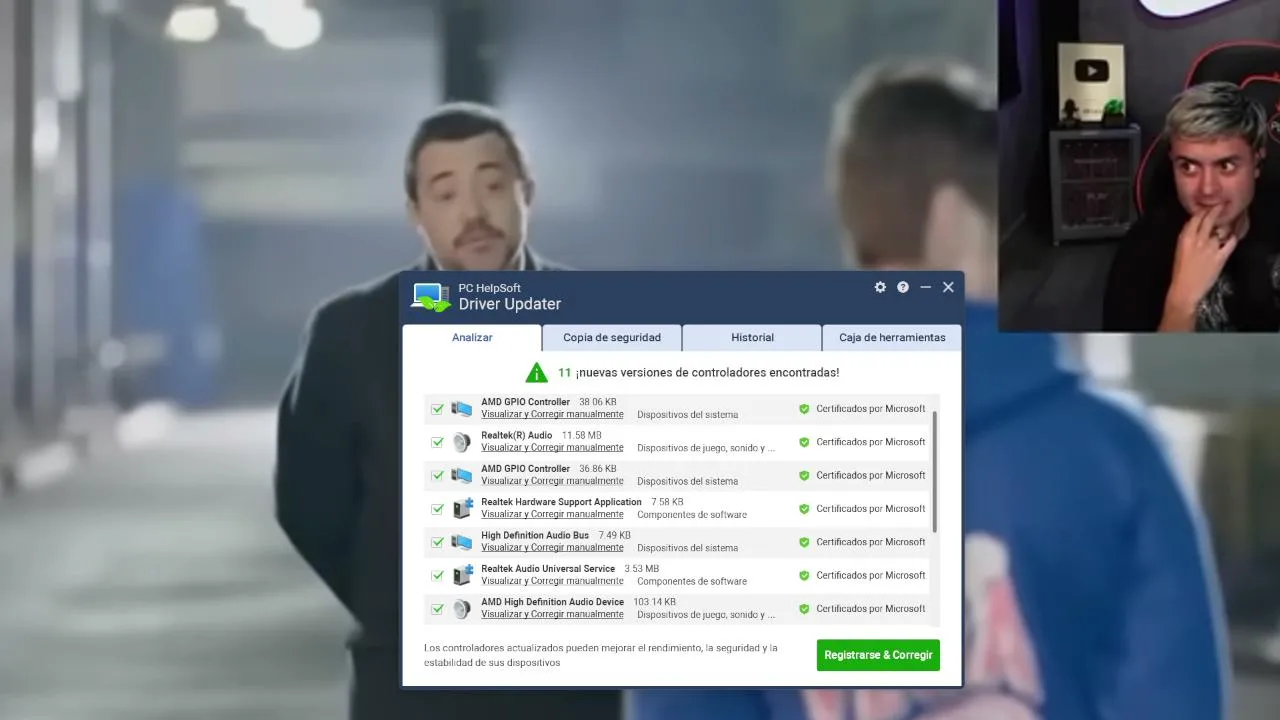This screenshot has height=720, width=1280.
Task: Deselect Realtek Hardware Support Application checkbox
Action: click(437, 509)
